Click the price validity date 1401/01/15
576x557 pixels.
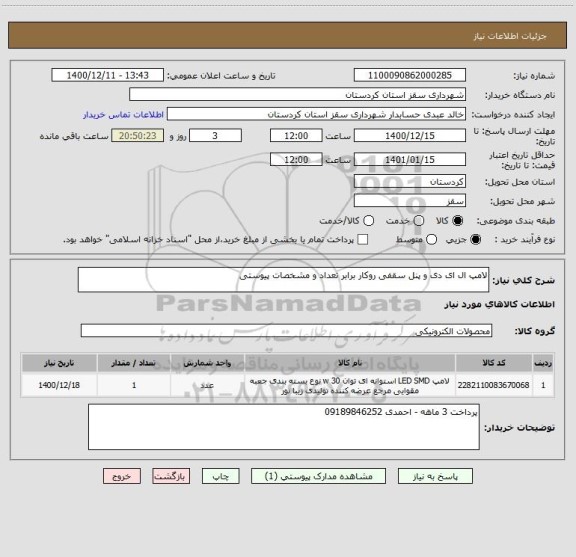[410, 159]
